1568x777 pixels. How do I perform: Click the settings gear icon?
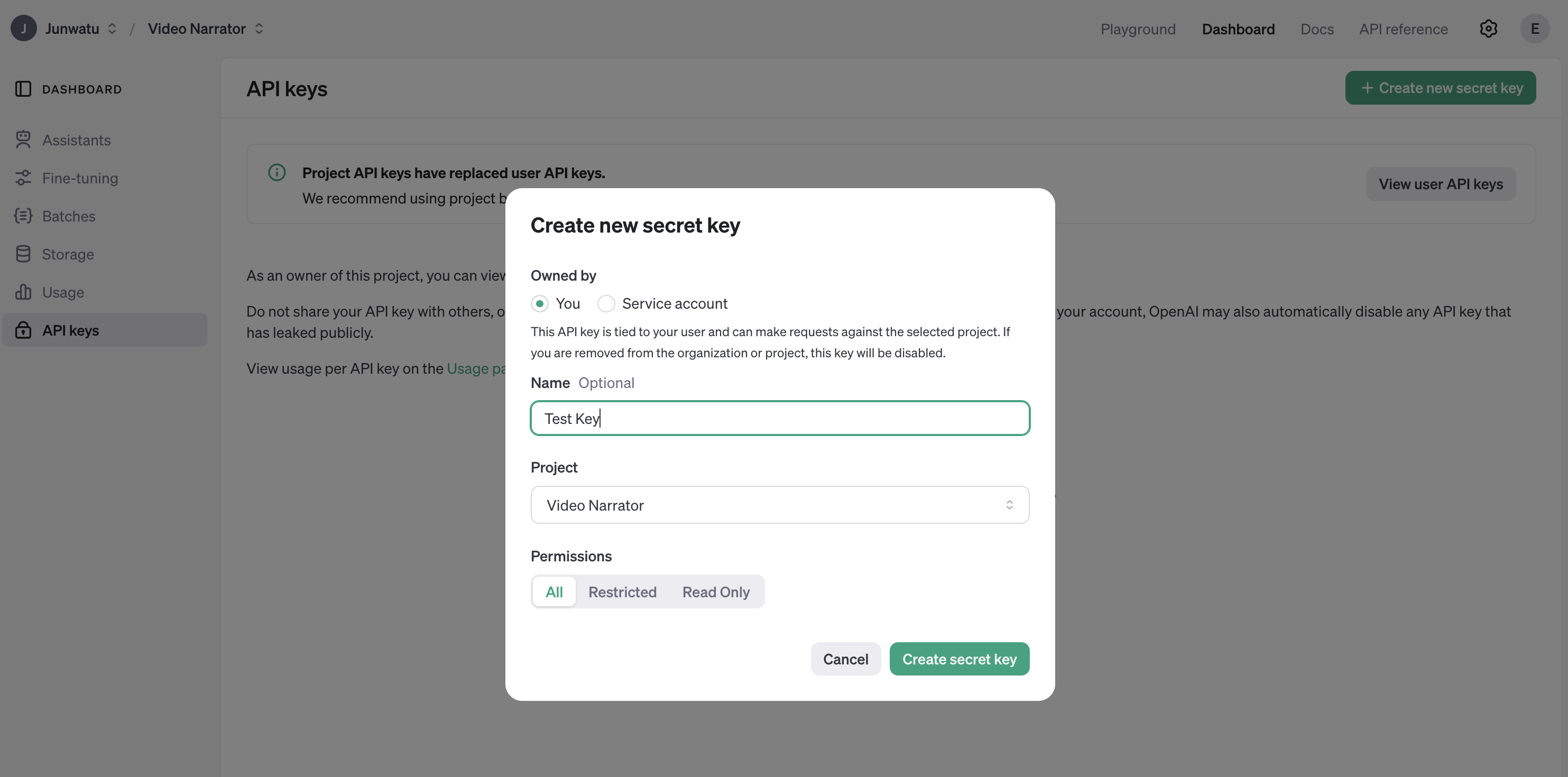click(1488, 29)
